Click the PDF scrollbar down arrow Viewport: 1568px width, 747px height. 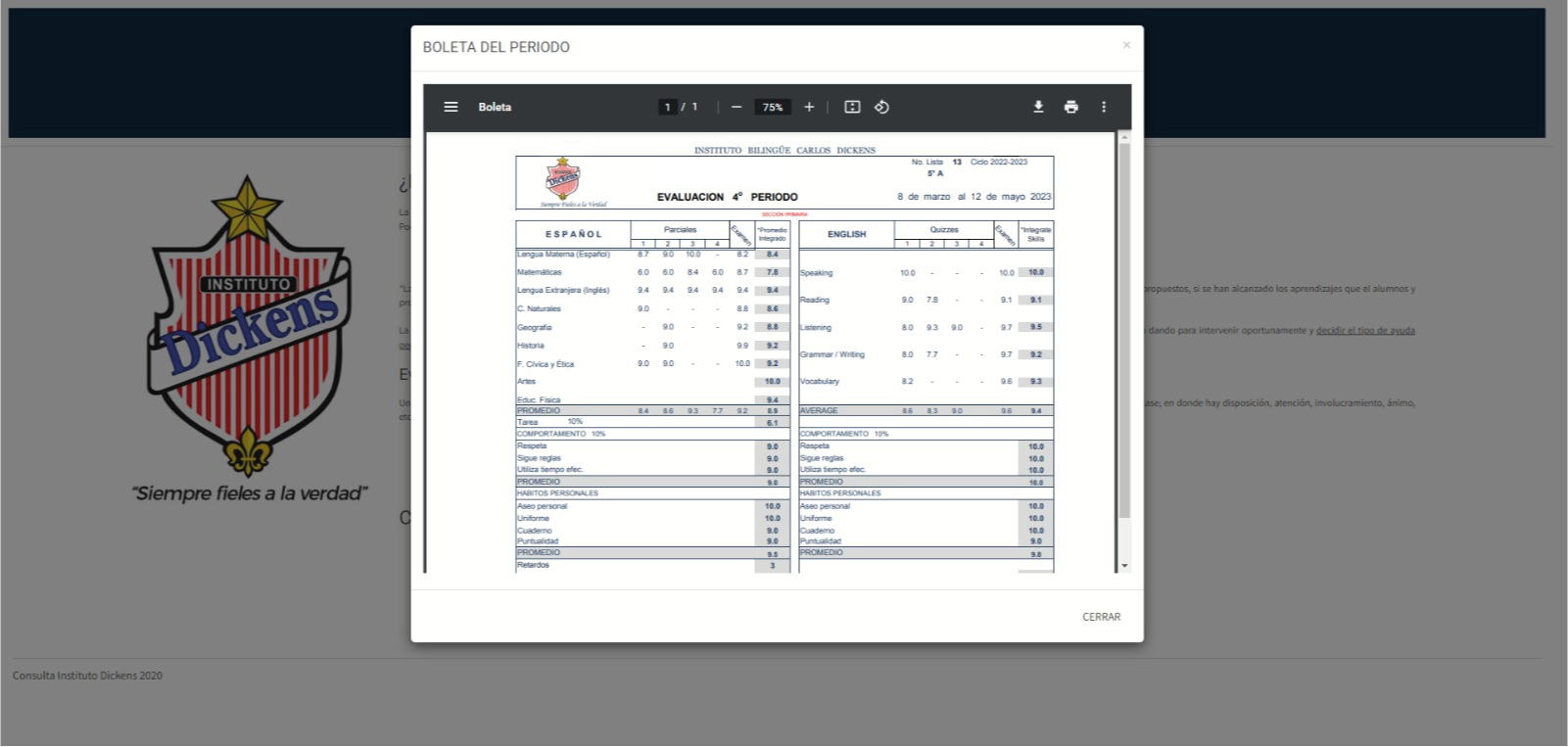click(x=1124, y=566)
